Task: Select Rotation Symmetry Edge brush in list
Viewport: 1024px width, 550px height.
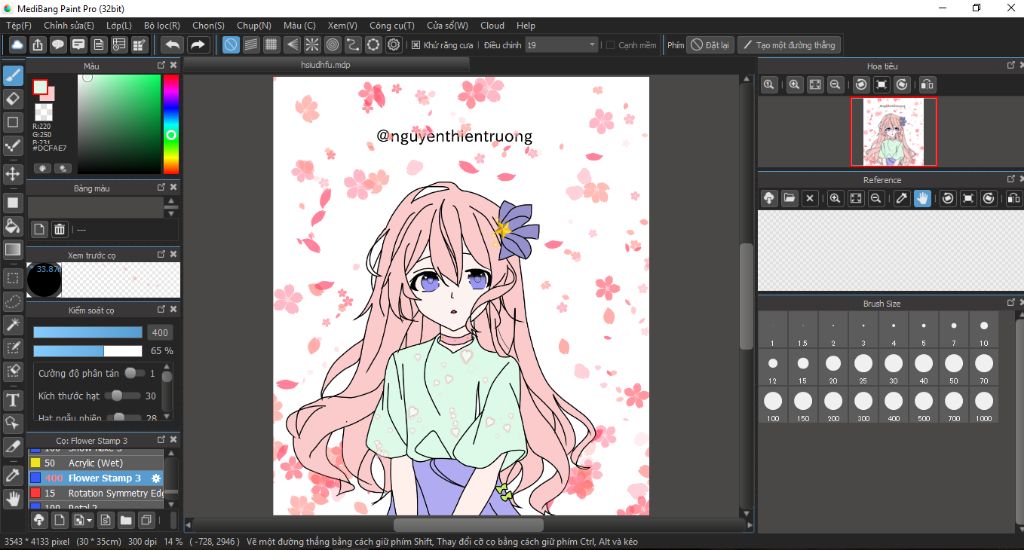Action: coord(95,493)
